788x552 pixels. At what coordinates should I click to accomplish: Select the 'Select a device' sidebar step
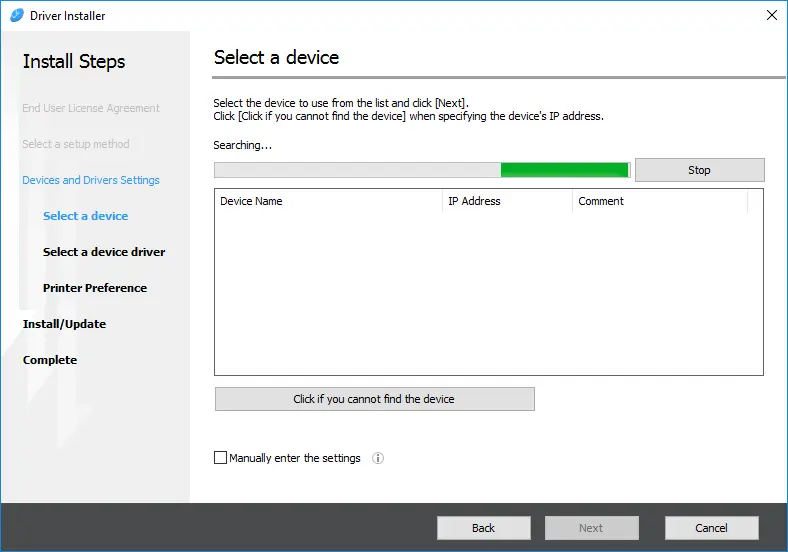pyautogui.click(x=85, y=216)
